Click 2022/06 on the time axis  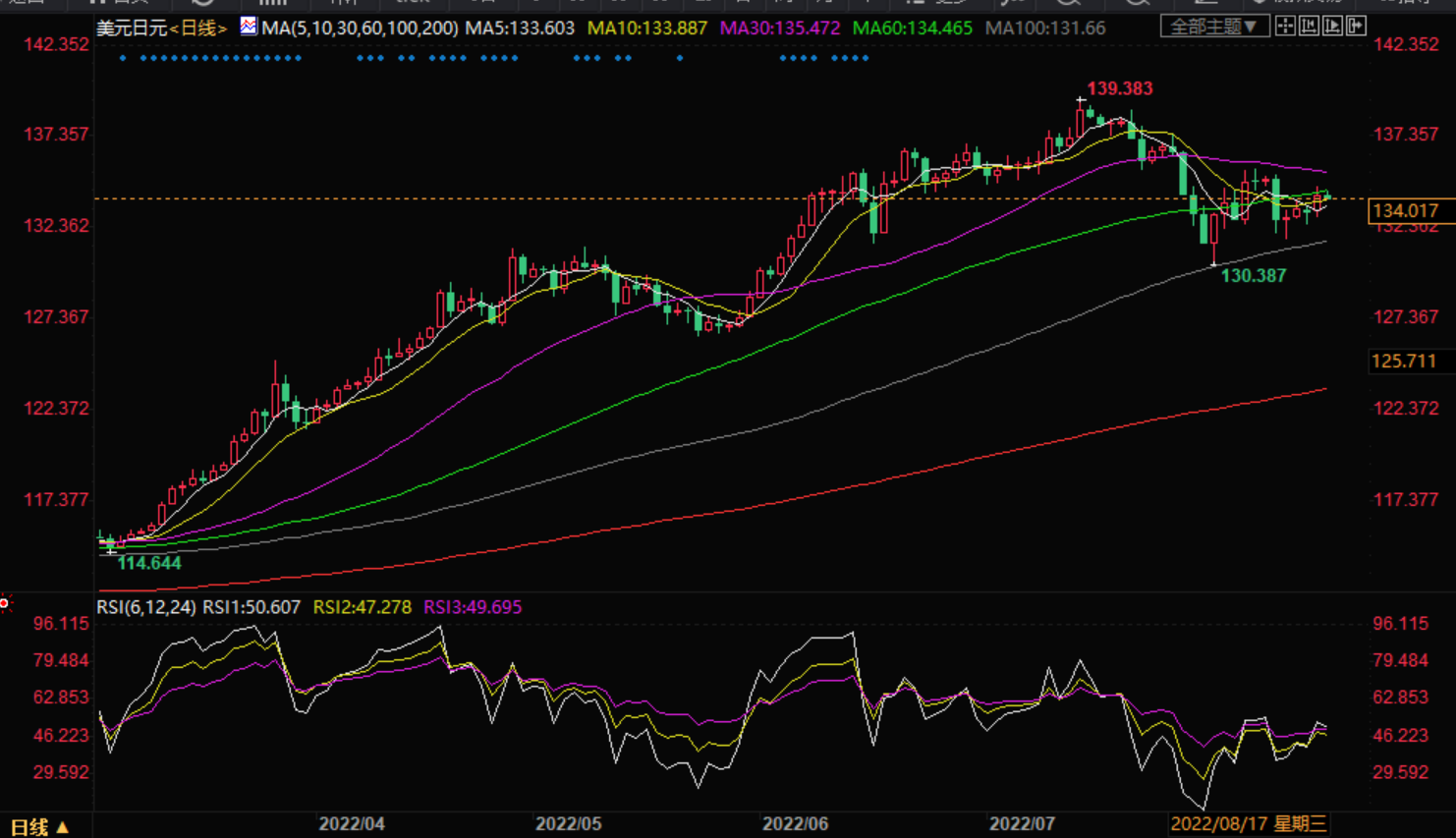(795, 823)
